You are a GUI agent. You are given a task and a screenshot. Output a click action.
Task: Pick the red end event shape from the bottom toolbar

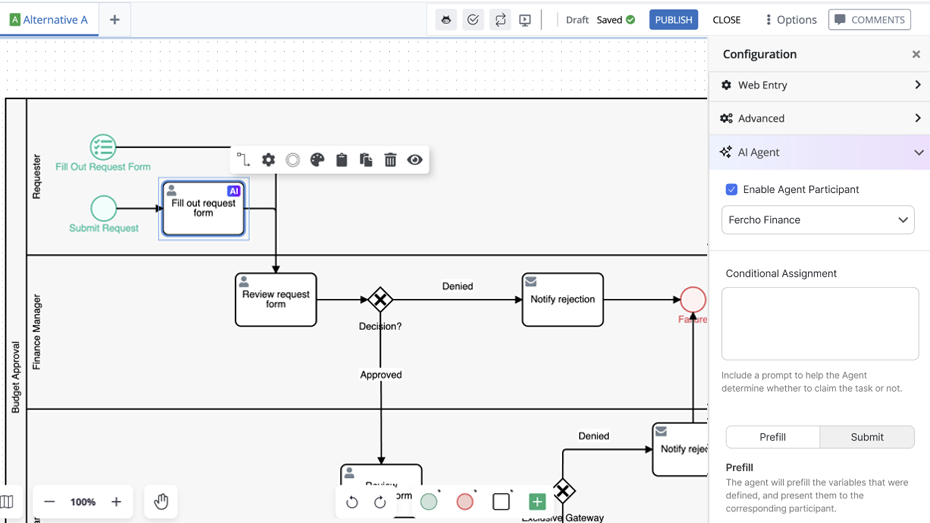(465, 502)
